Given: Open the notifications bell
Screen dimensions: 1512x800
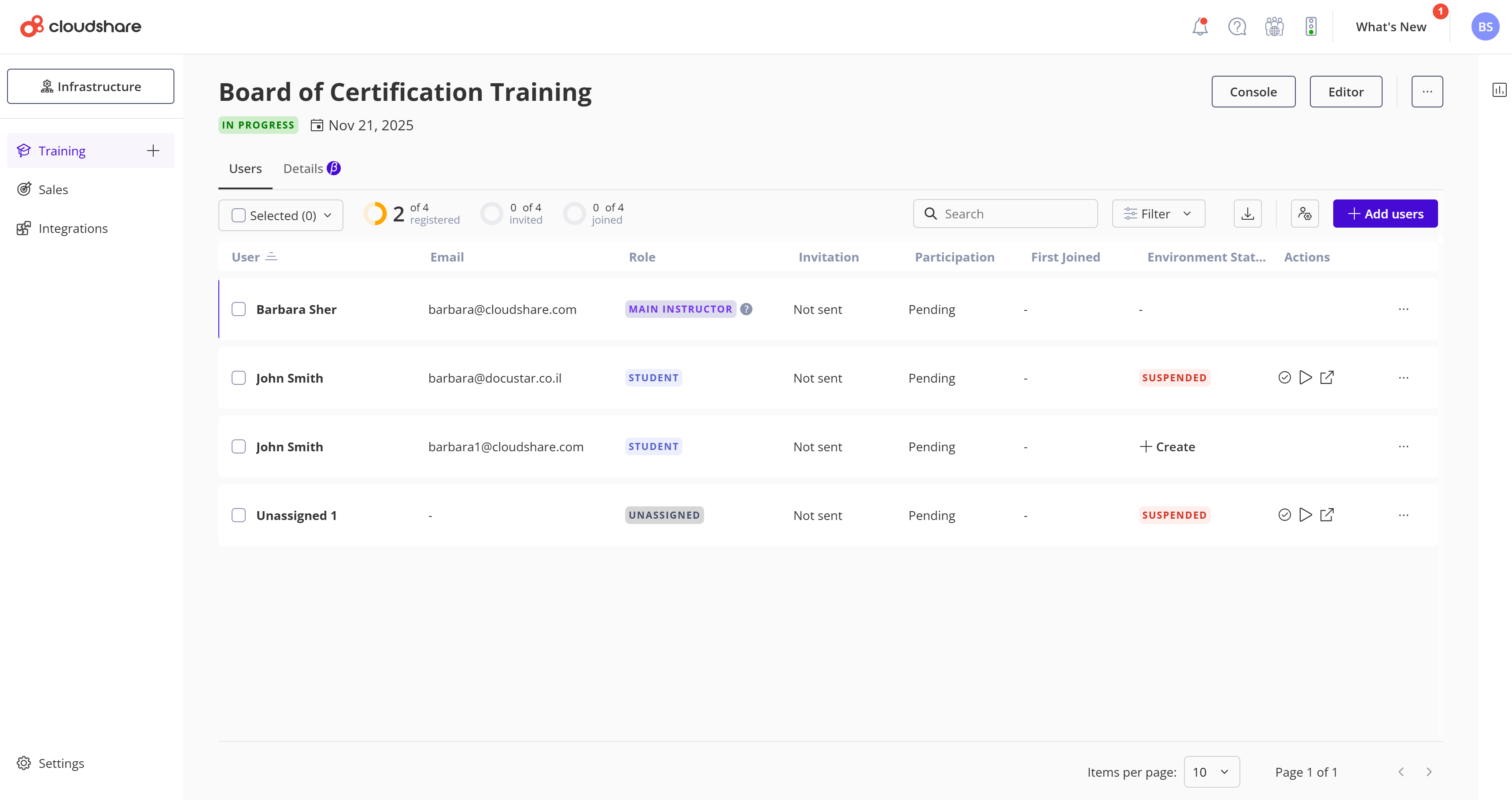Looking at the screenshot, I should point(1200,26).
